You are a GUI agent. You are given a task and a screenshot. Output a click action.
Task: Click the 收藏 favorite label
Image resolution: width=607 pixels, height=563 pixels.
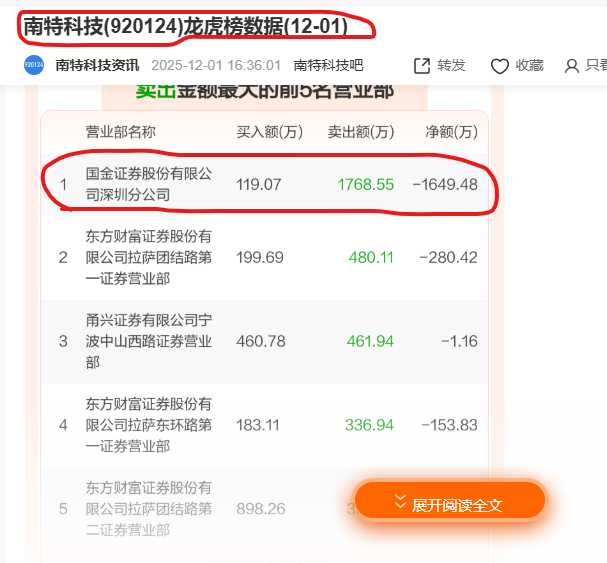(x=530, y=65)
